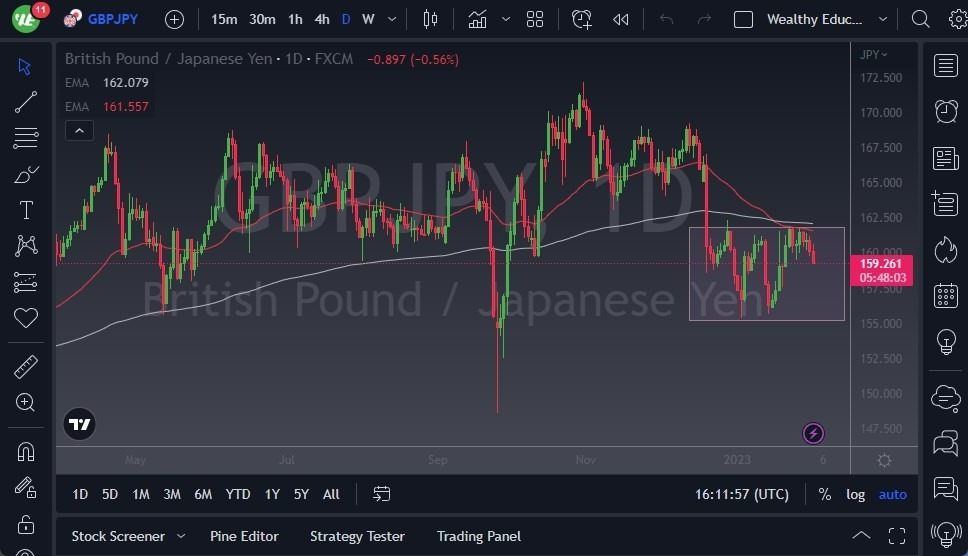
Task: Open the go to date calendar
Action: coord(382,494)
